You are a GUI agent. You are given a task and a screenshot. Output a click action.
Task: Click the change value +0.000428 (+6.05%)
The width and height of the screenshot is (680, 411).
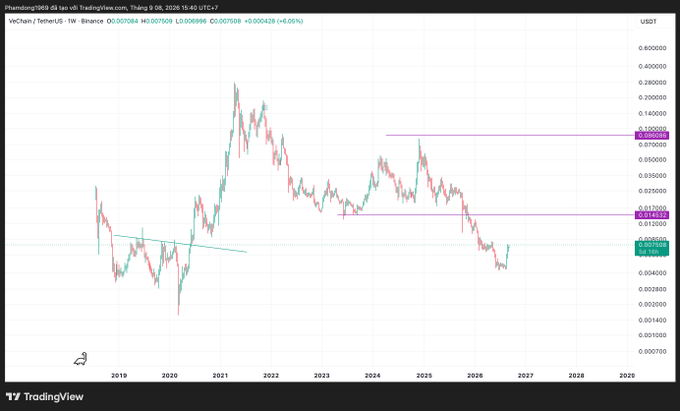click(274, 21)
